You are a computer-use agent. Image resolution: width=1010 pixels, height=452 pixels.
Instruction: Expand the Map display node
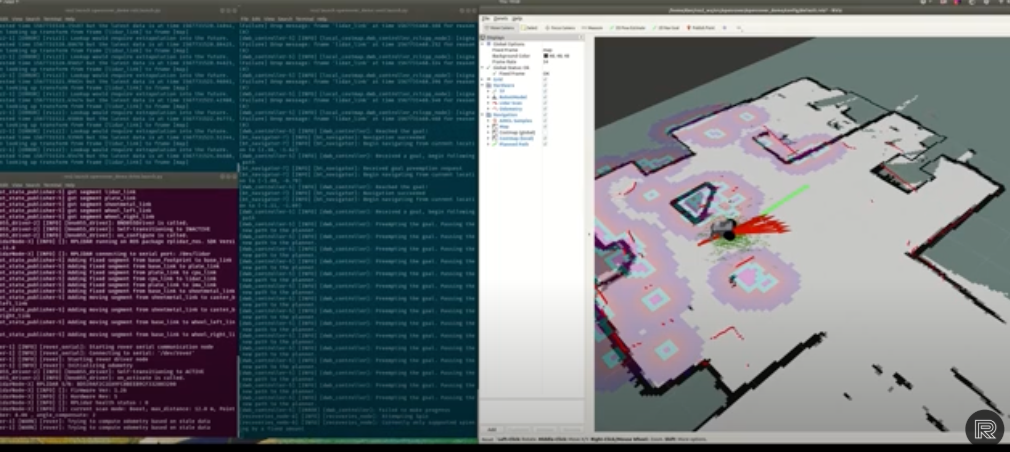point(488,126)
